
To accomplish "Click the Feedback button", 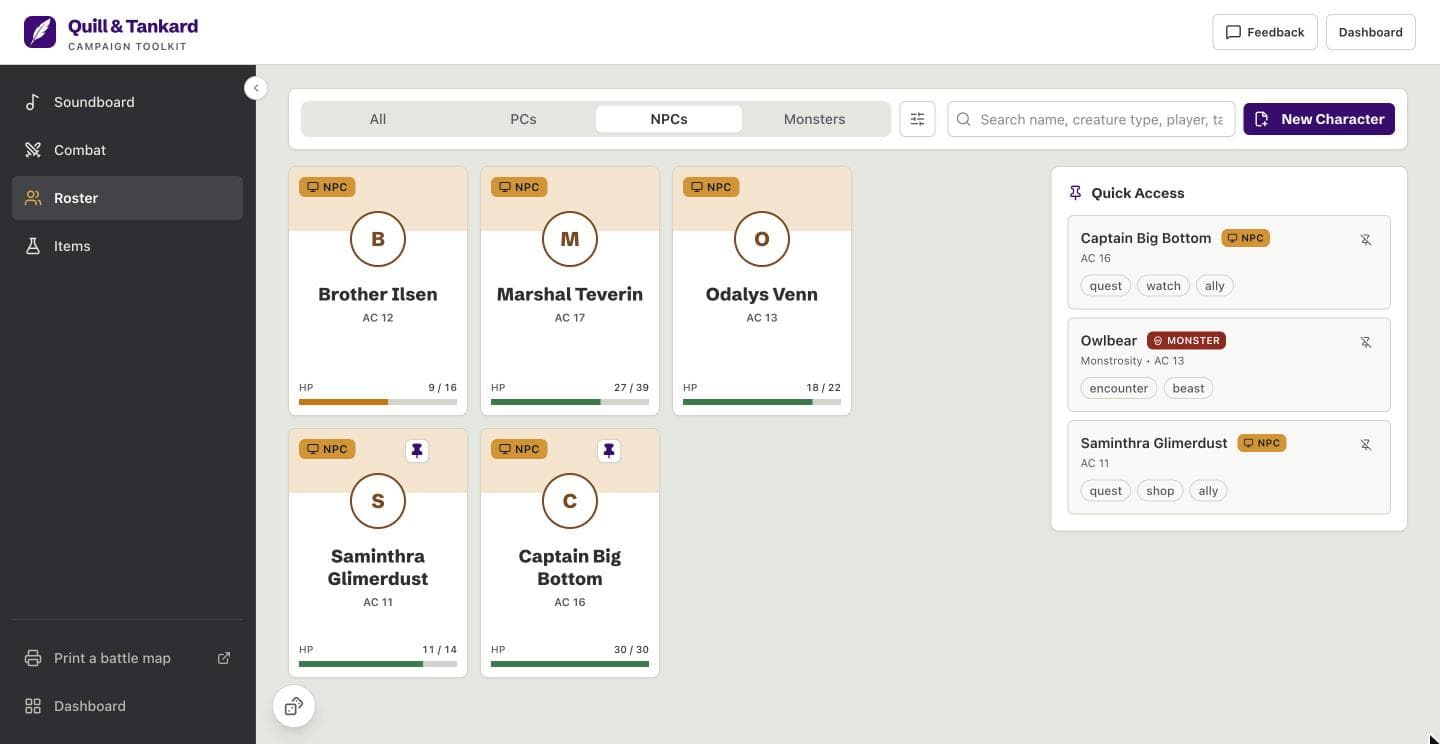I will click(x=1265, y=32).
